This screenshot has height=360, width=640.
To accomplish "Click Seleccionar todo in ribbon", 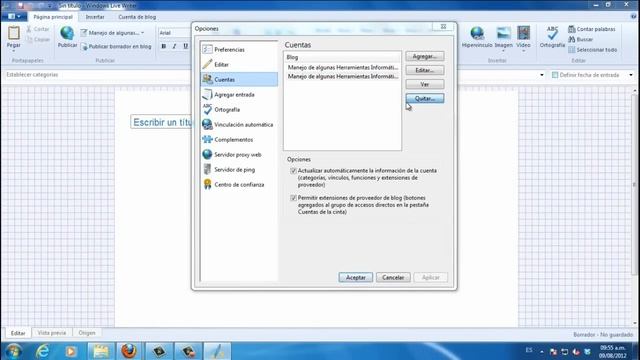I will [x=593, y=50].
